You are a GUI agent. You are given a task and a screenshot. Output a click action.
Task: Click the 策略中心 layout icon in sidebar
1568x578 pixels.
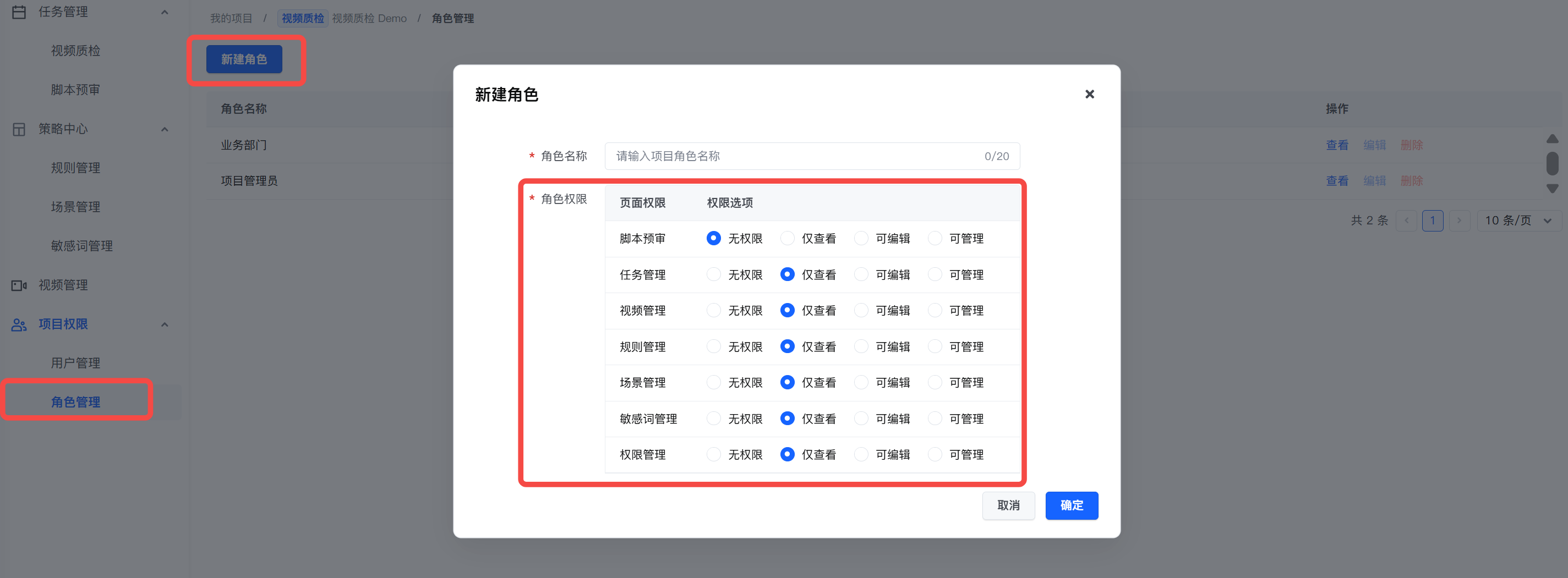(19, 129)
